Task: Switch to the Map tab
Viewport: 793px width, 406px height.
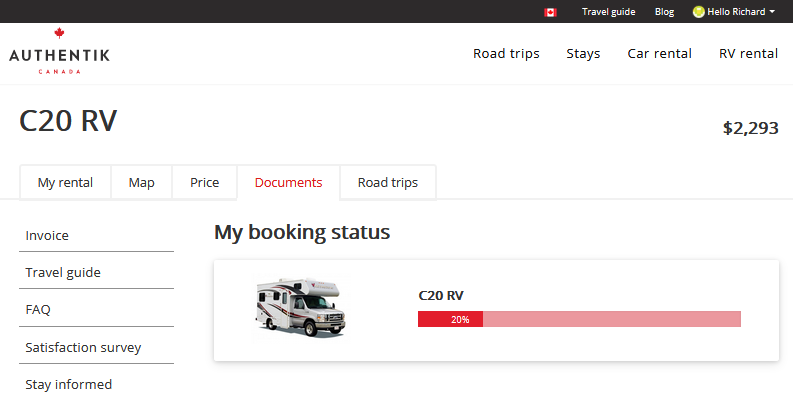Action: click(142, 183)
